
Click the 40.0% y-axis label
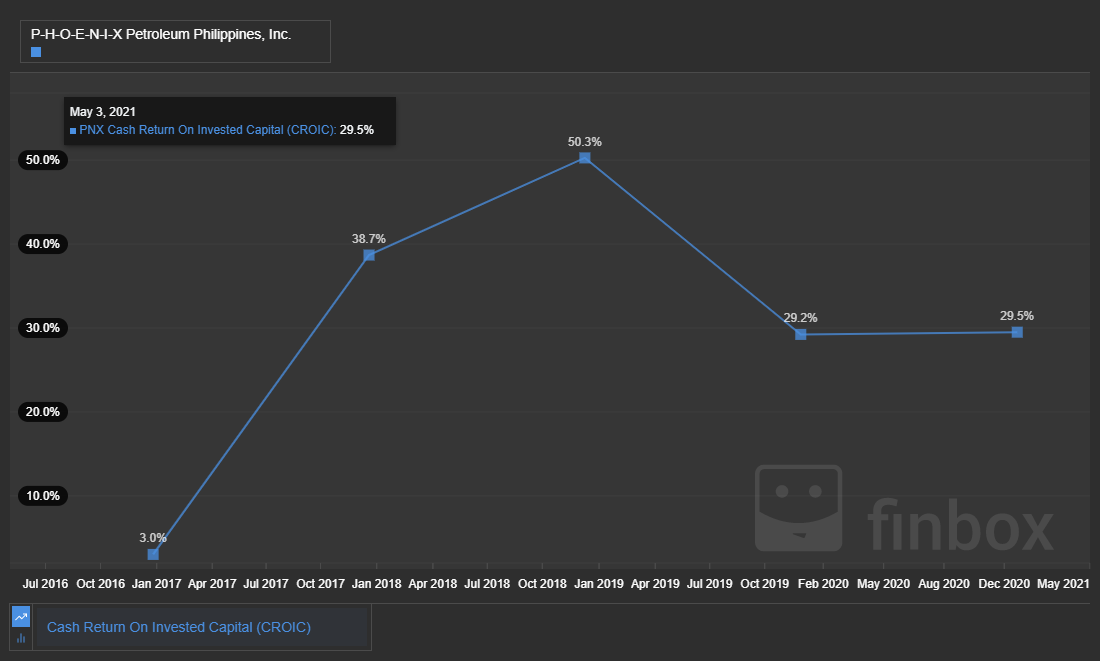click(x=43, y=244)
